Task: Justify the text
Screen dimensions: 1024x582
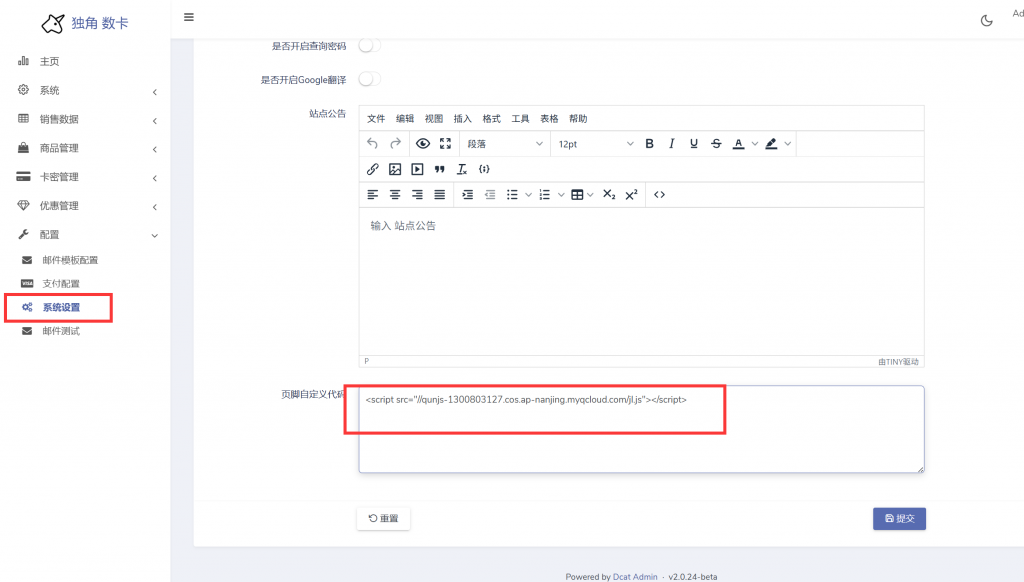Action: 440,195
